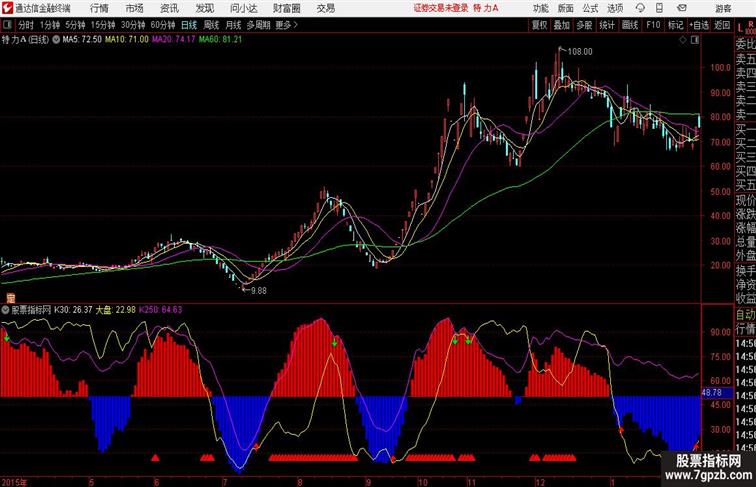The image size is (756, 487).
Task: Click the 48.78 value marker on indicator axis
Action: coord(712,393)
